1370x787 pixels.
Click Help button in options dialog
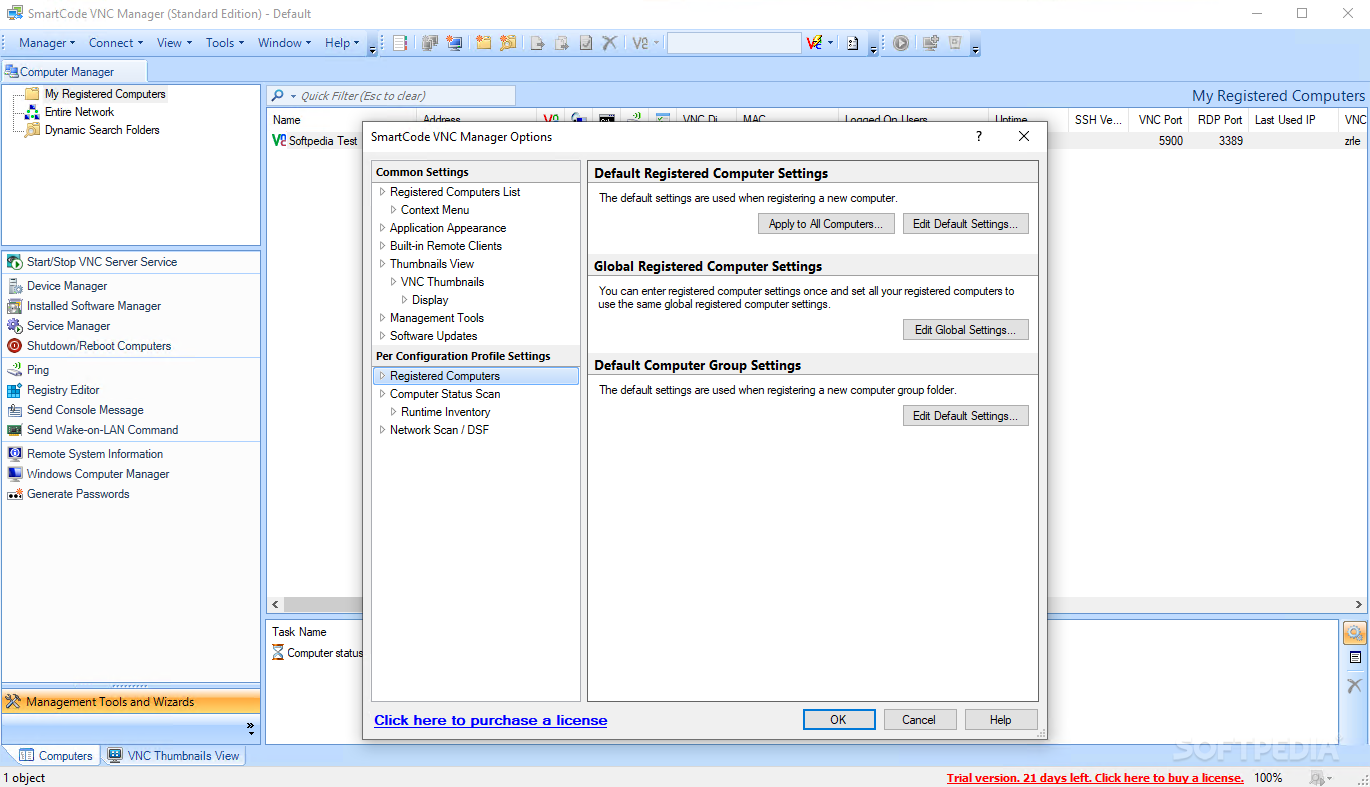[1000, 720]
